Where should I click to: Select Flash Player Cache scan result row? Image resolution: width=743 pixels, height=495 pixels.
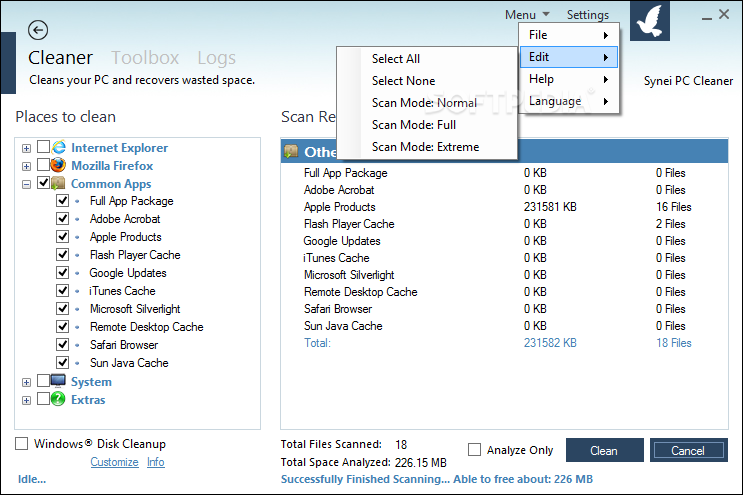tap(504, 224)
